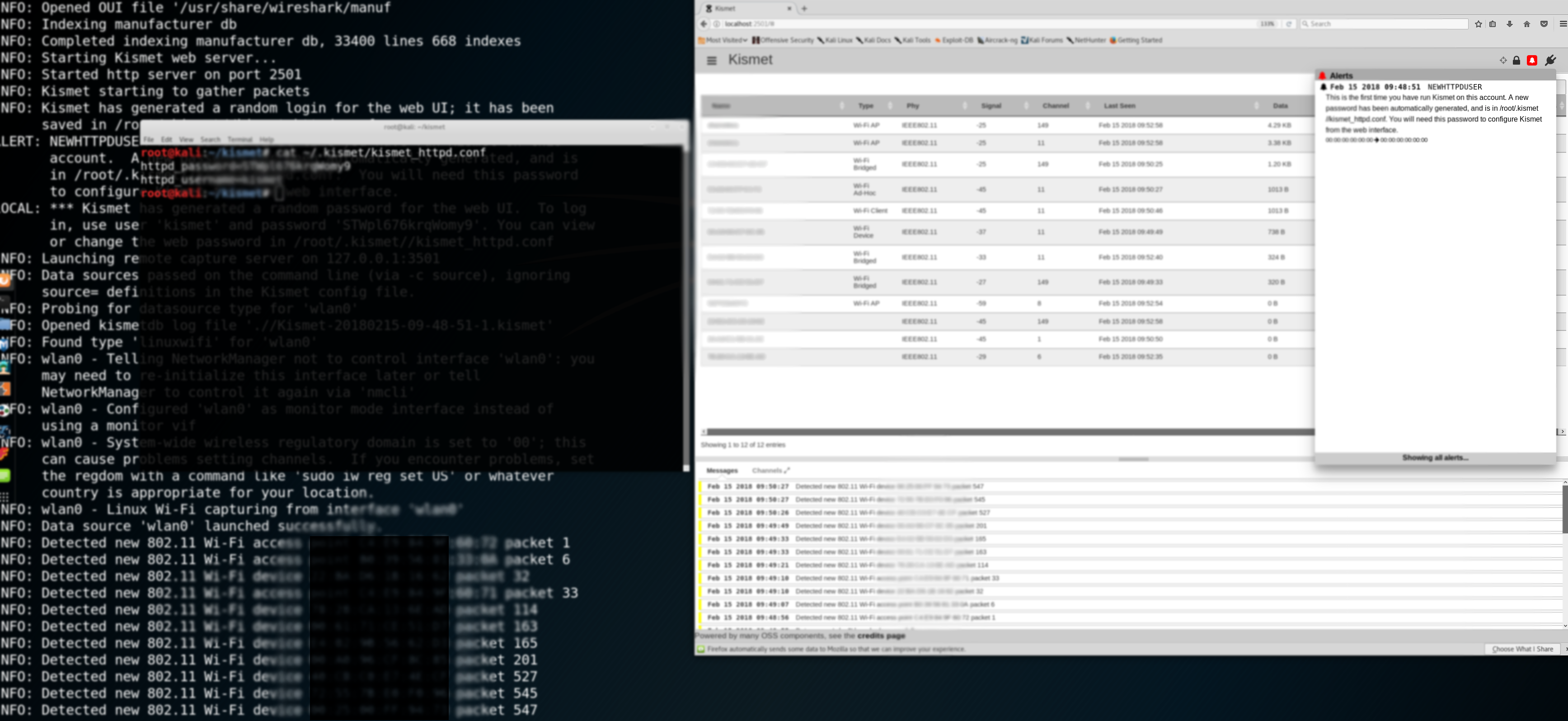Click the red alerts bell icon
Viewport: 1568px width, 721px height.
(x=1532, y=60)
